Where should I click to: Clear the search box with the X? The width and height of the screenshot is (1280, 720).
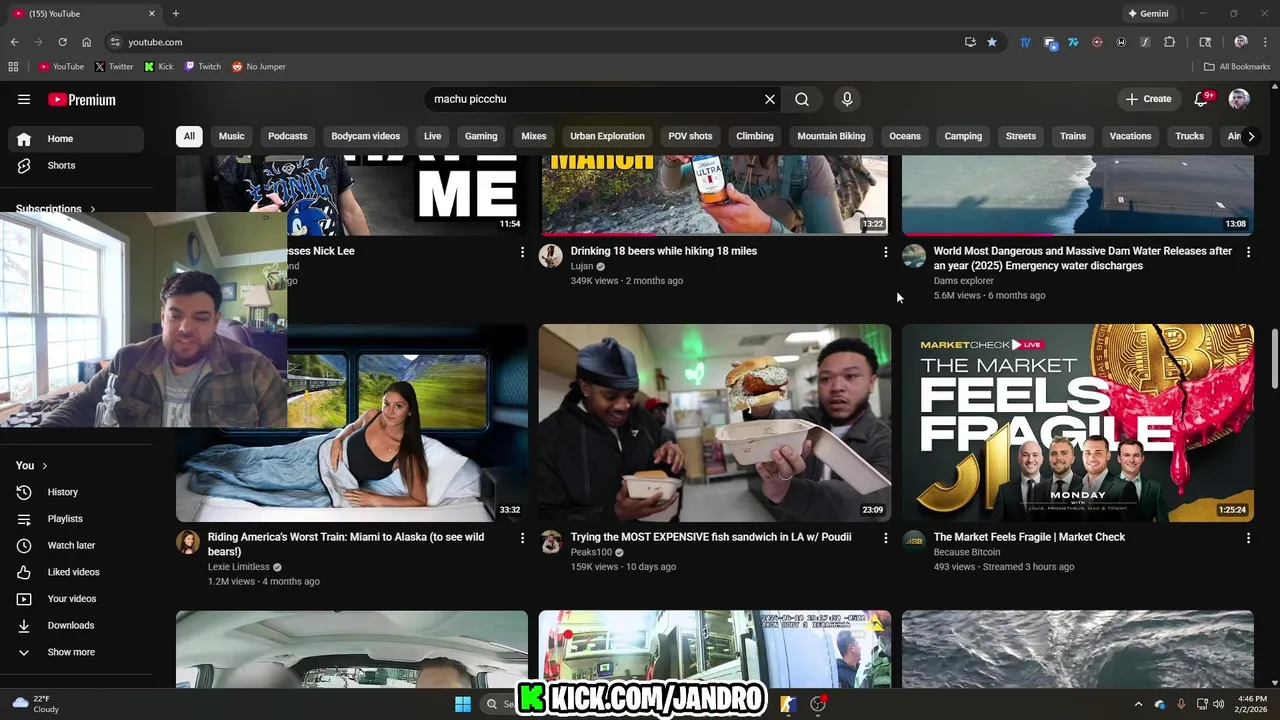click(x=770, y=99)
